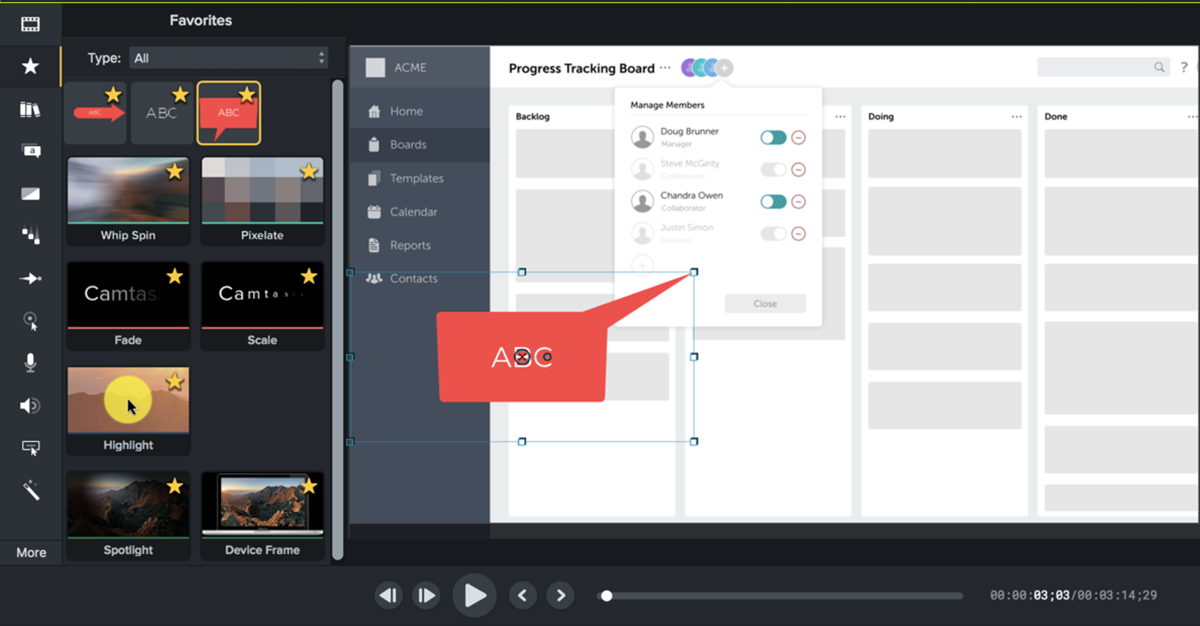Open the Done column ellipsis menu

[1193, 117]
